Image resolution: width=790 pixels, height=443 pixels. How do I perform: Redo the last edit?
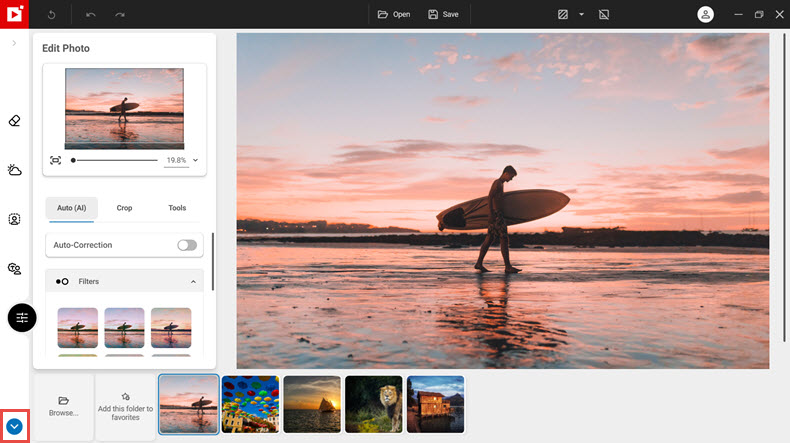tap(120, 15)
